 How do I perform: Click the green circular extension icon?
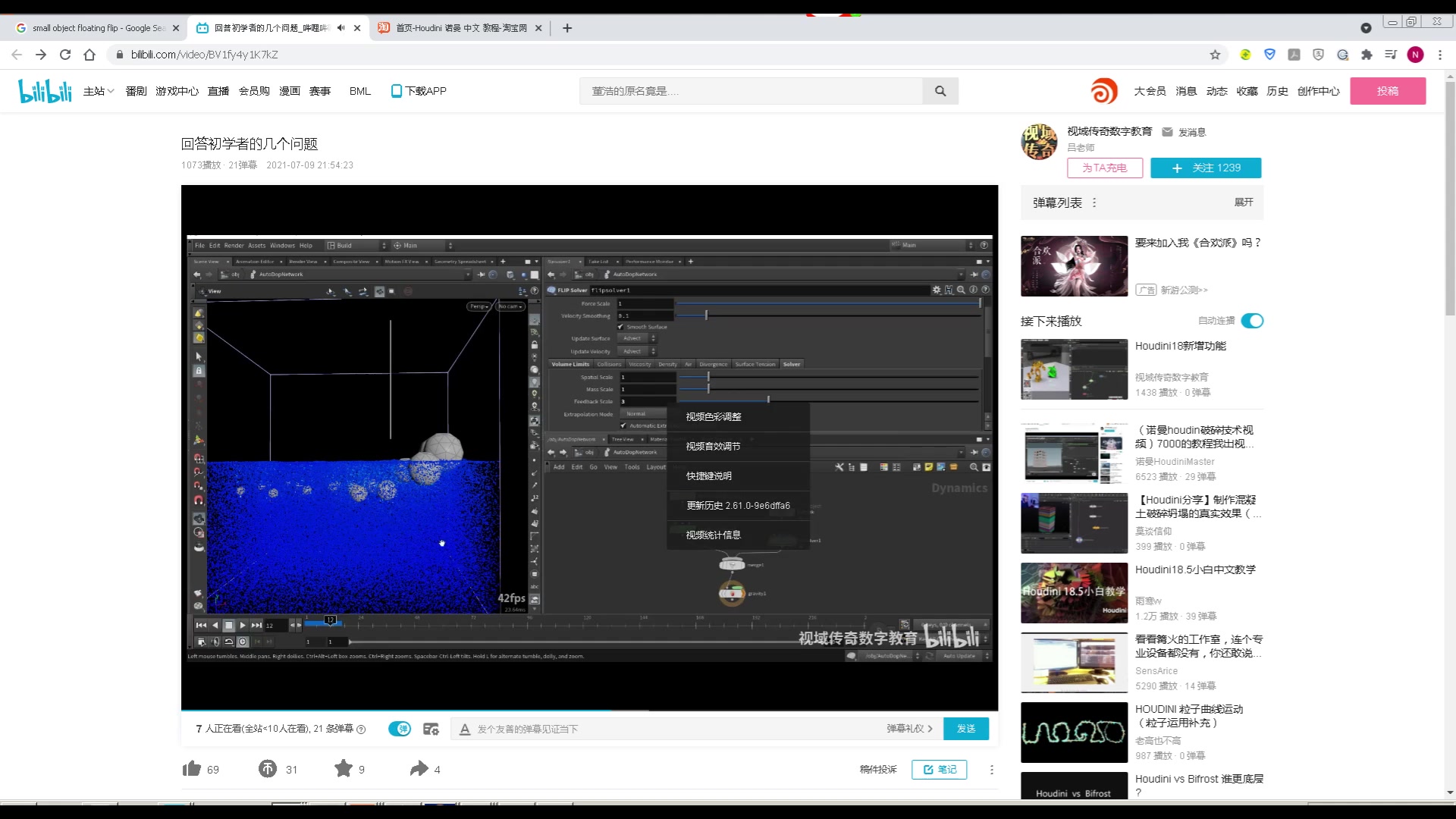coord(1245,55)
